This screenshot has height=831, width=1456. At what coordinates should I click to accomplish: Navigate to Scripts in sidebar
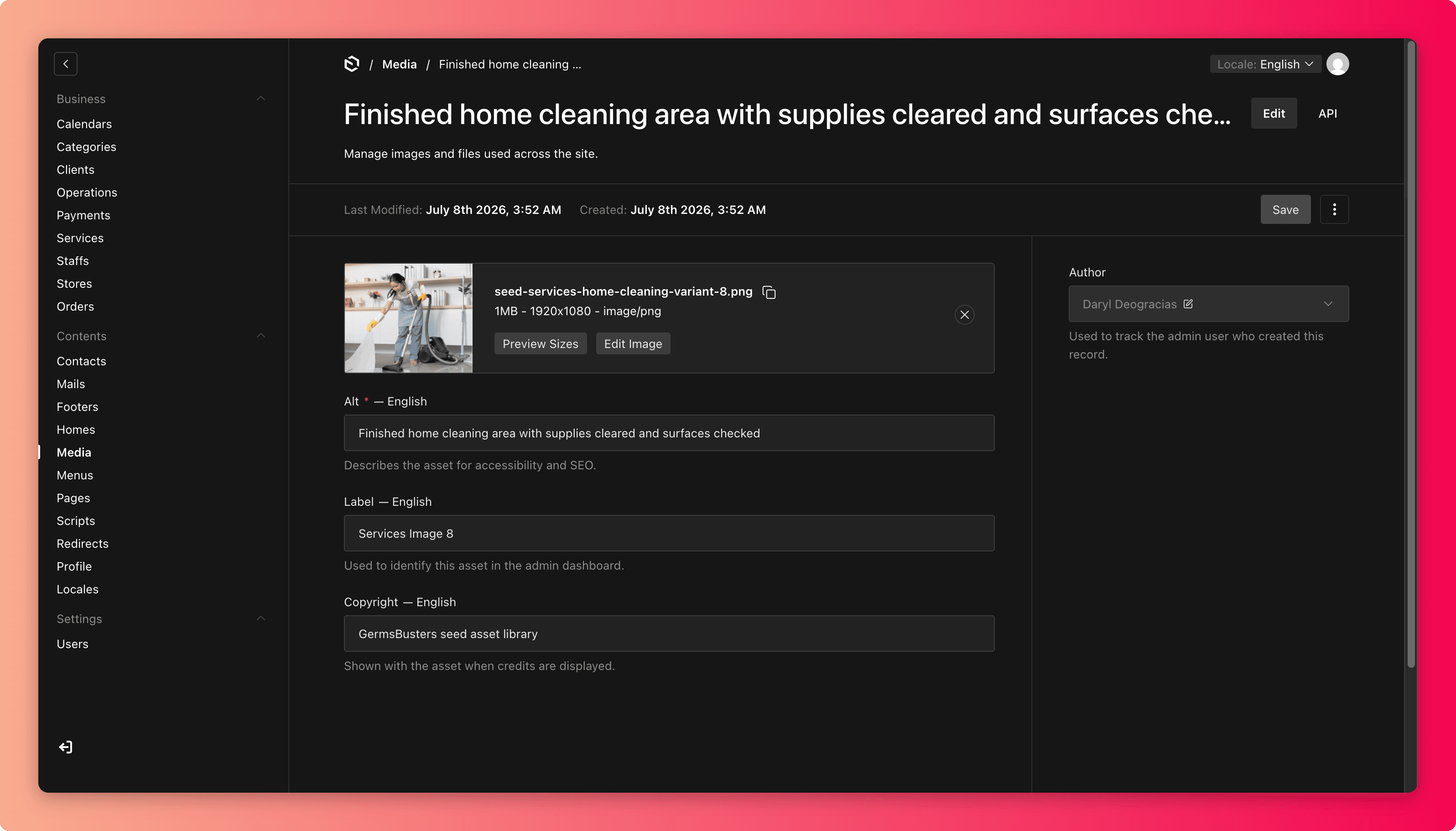pyautogui.click(x=76, y=520)
